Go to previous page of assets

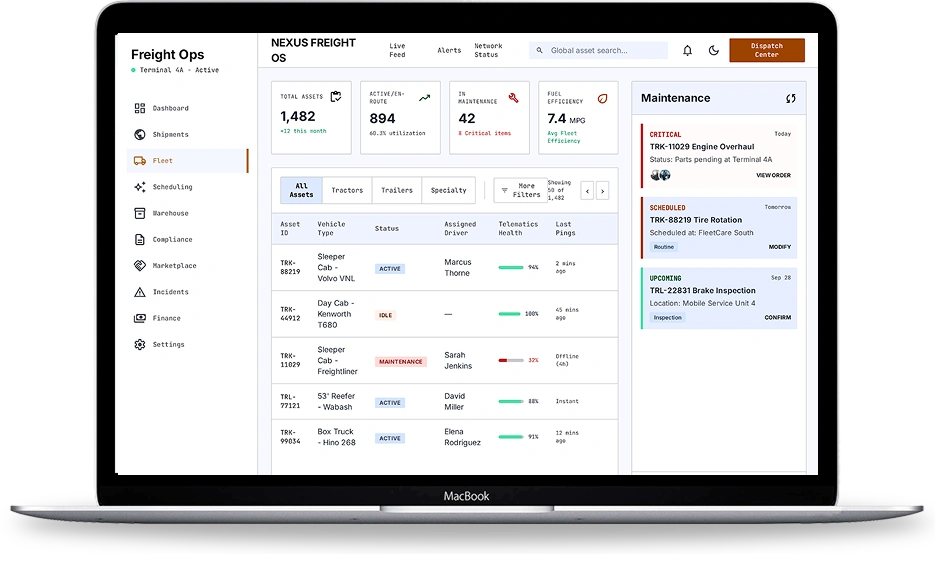pos(587,191)
